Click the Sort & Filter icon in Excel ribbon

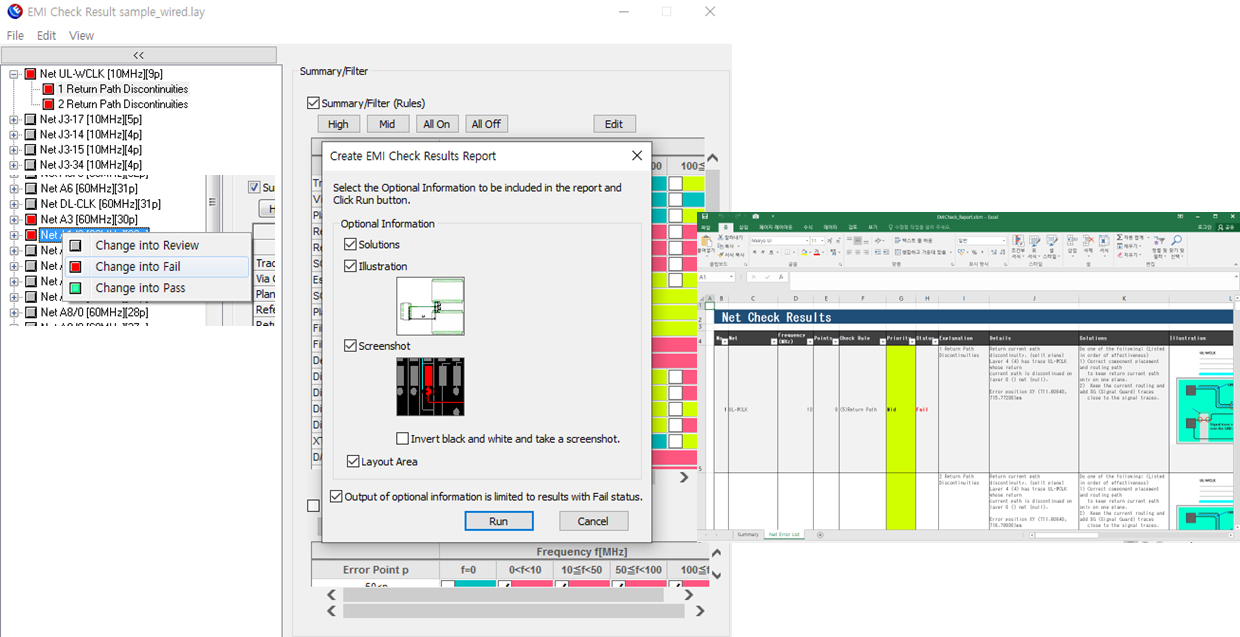tap(1157, 241)
